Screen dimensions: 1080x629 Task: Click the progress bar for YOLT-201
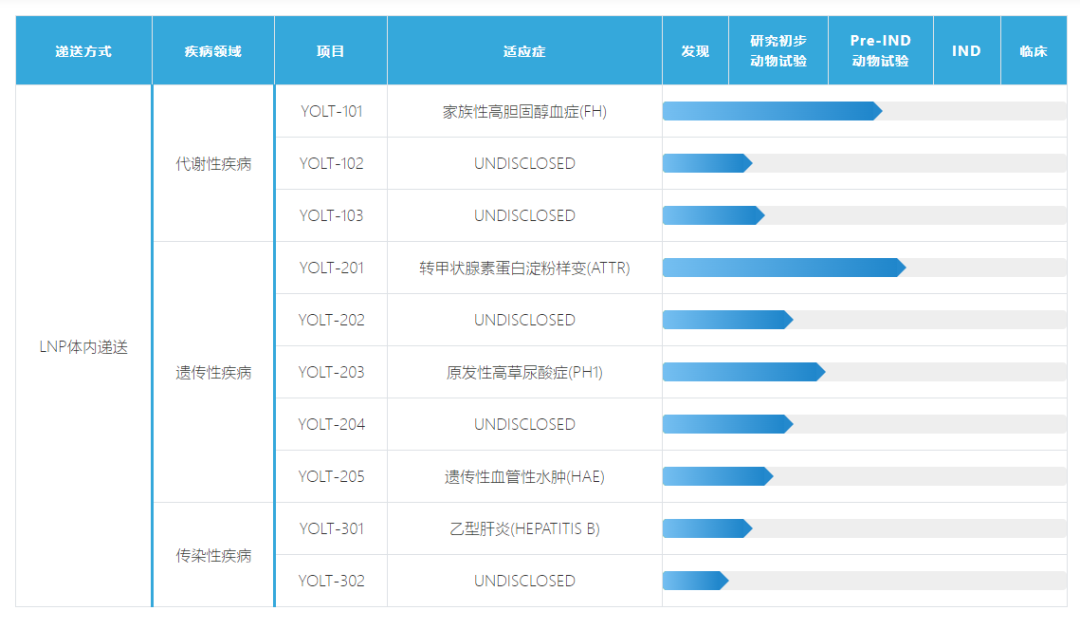click(x=783, y=268)
